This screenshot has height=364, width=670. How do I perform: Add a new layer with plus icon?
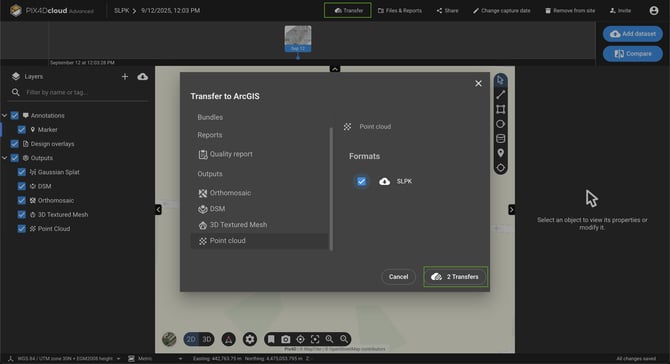pos(125,76)
